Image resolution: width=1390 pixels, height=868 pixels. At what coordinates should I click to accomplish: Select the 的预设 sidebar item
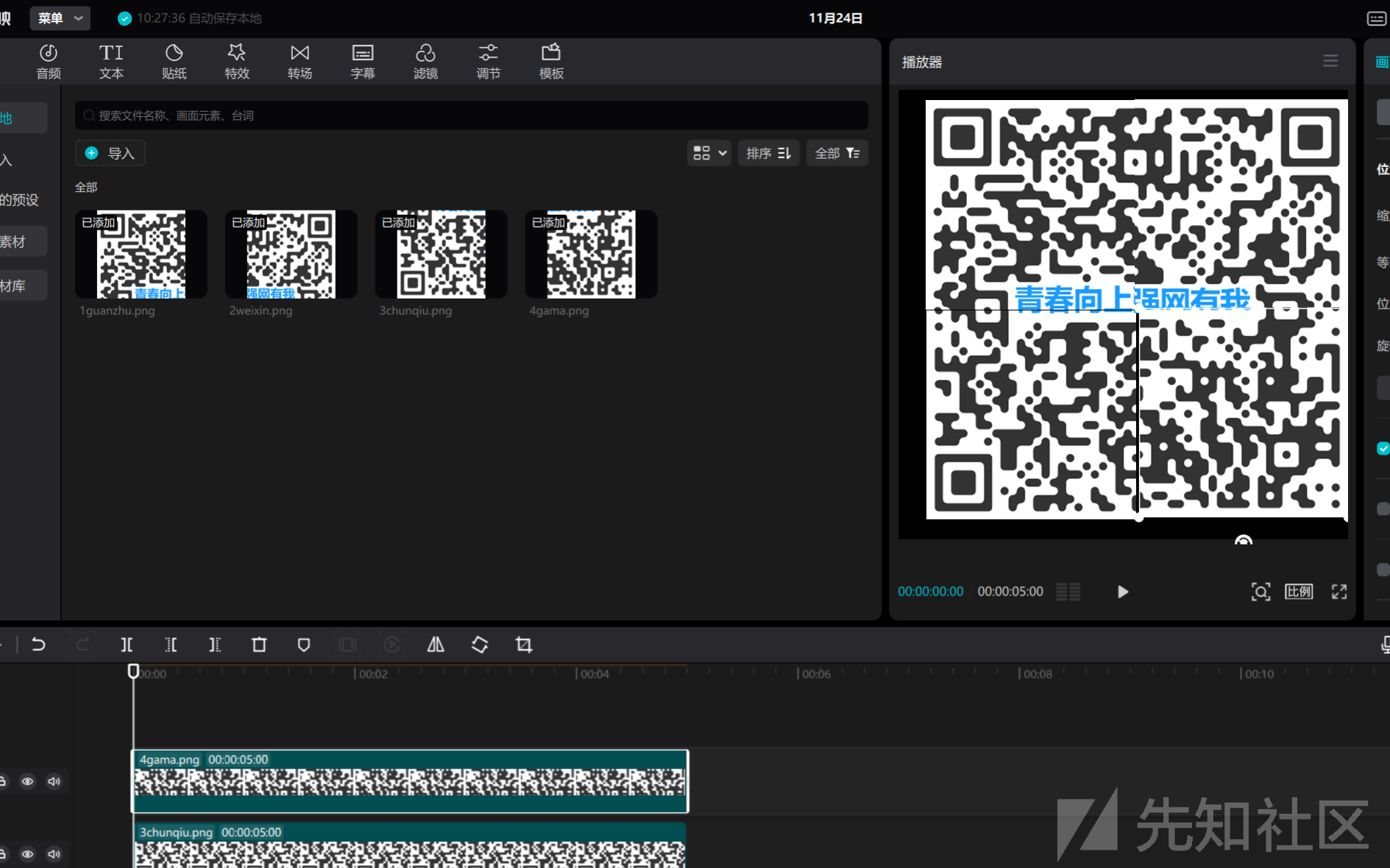coord(19,200)
